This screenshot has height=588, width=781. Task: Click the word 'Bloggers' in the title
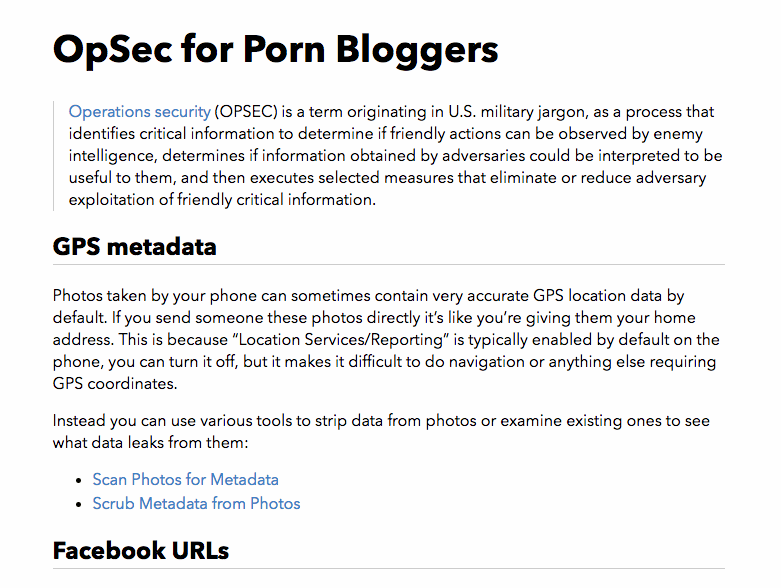417,51
